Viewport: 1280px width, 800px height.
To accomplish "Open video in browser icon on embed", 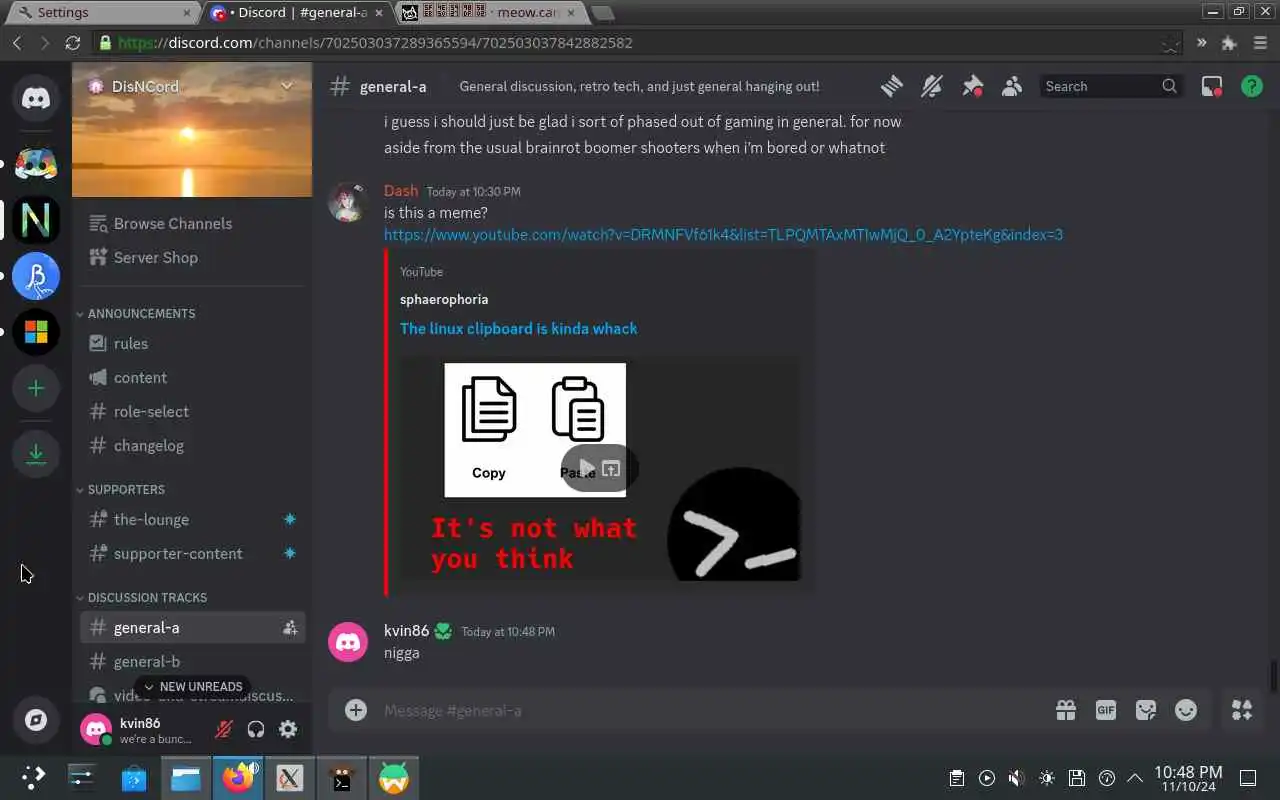I will click(x=611, y=469).
